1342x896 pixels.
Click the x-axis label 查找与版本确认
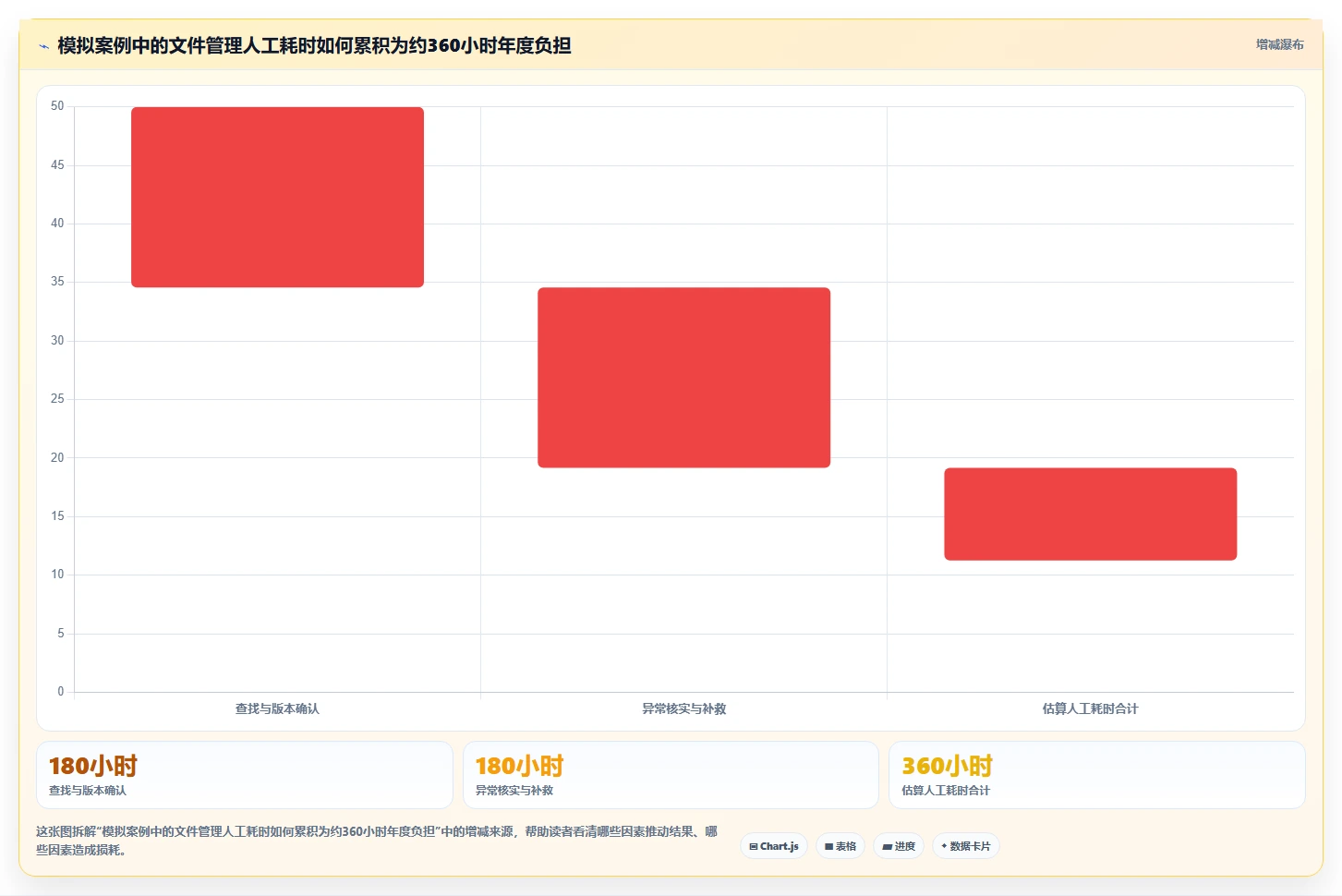click(x=277, y=708)
